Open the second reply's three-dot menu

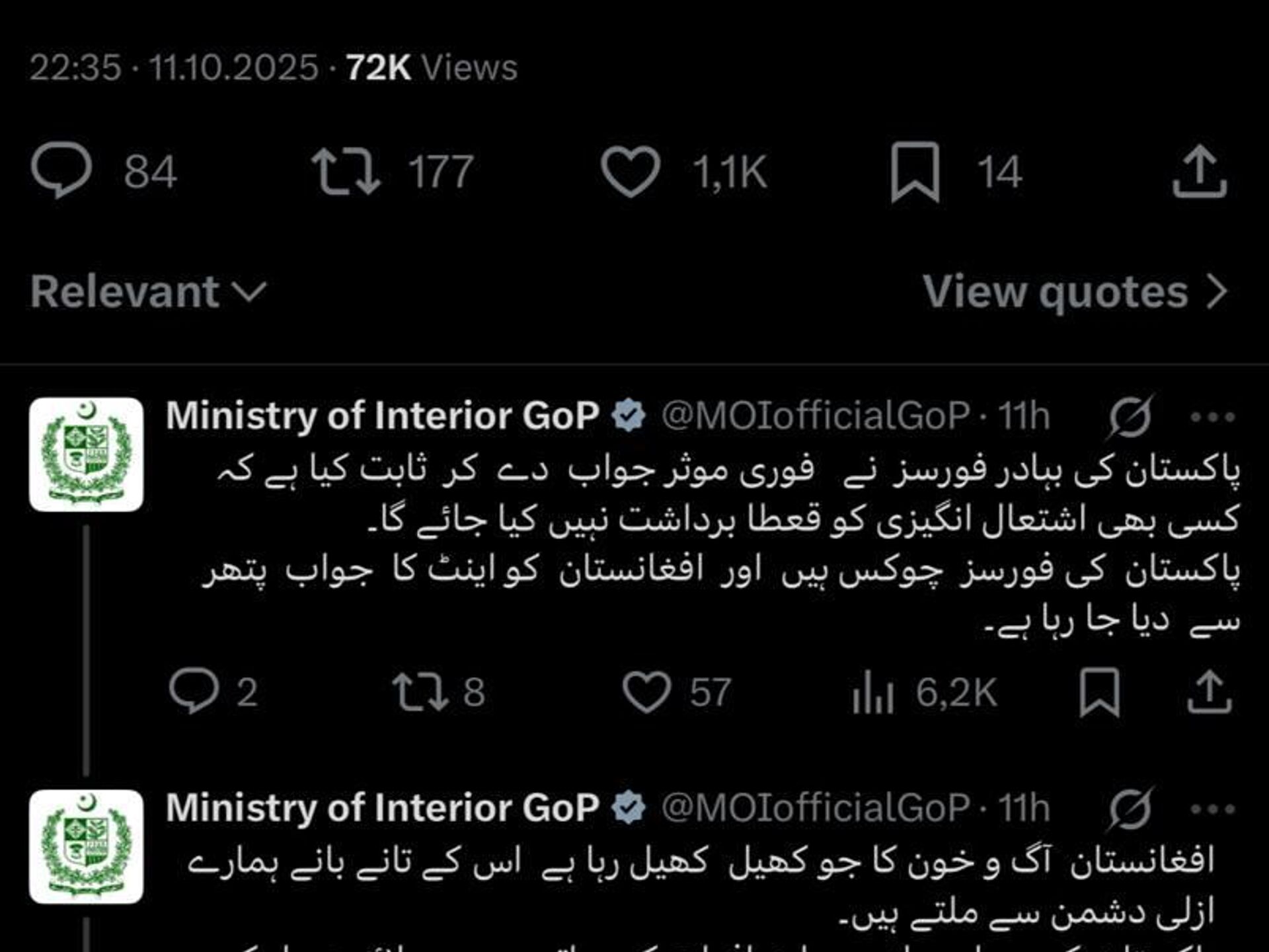[1211, 809]
